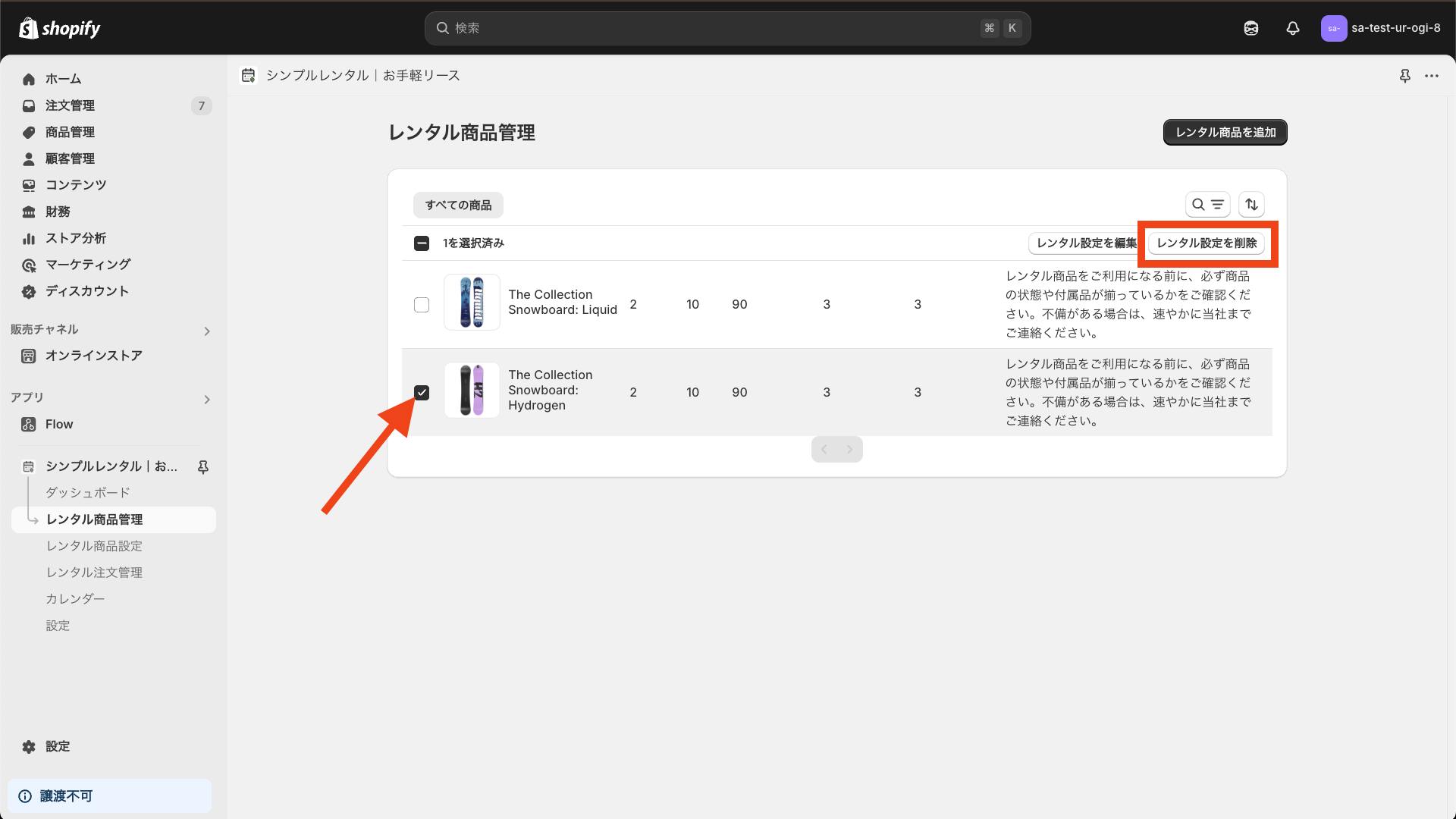The image size is (1456, 819).
Task: Click the 検索 search field
Action: click(713, 28)
